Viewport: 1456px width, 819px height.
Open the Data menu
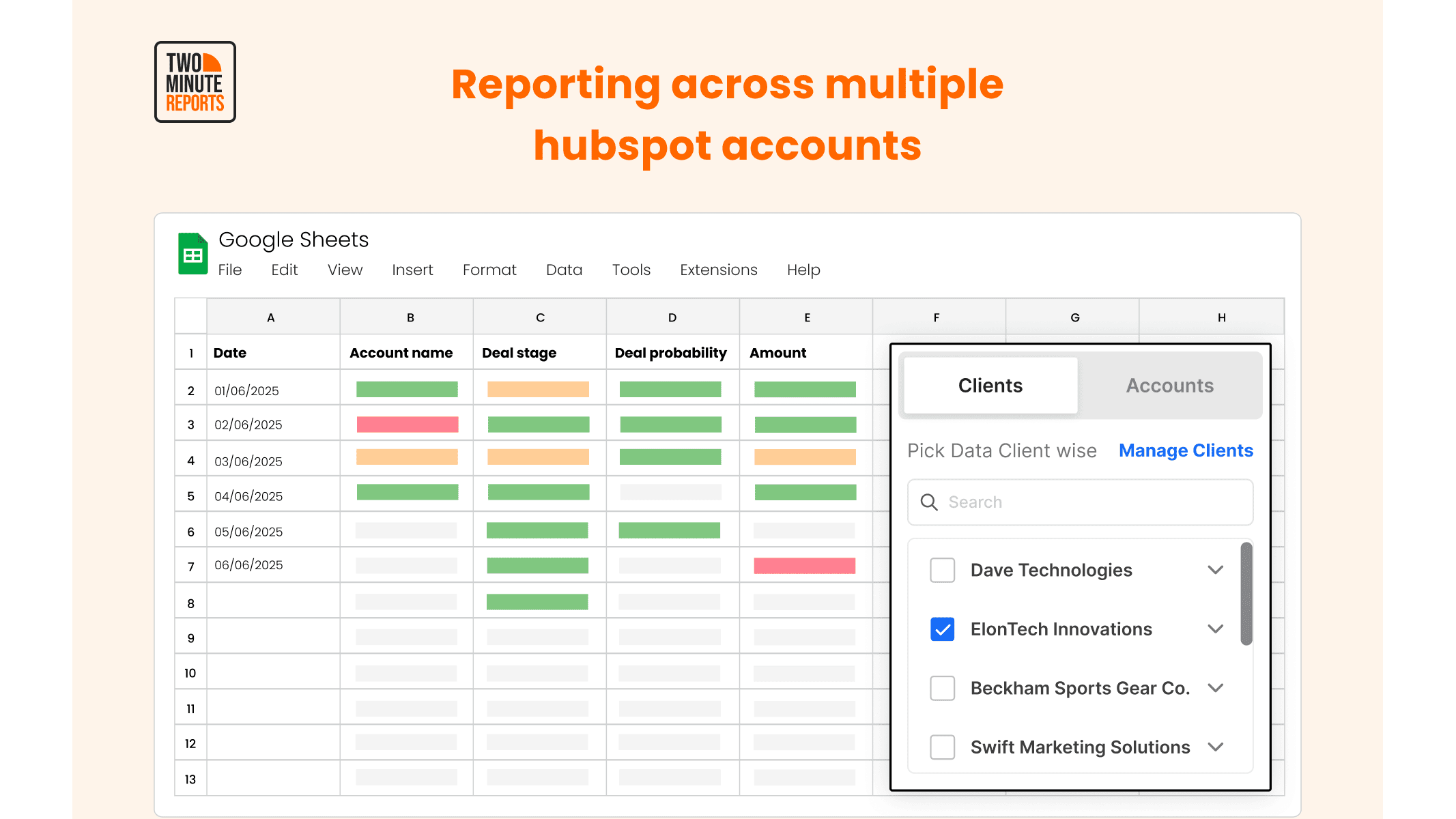(564, 270)
